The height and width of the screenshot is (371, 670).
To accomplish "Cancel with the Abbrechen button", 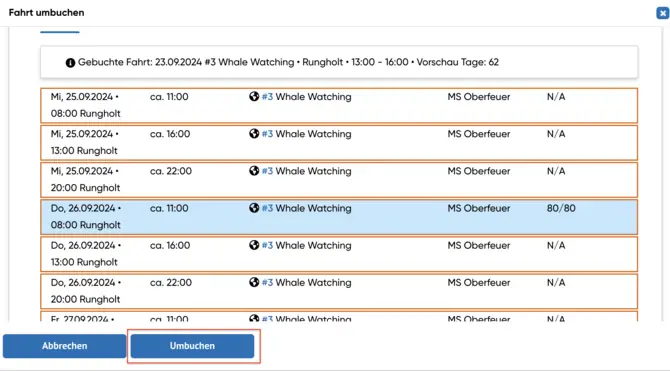I will 65,346.
